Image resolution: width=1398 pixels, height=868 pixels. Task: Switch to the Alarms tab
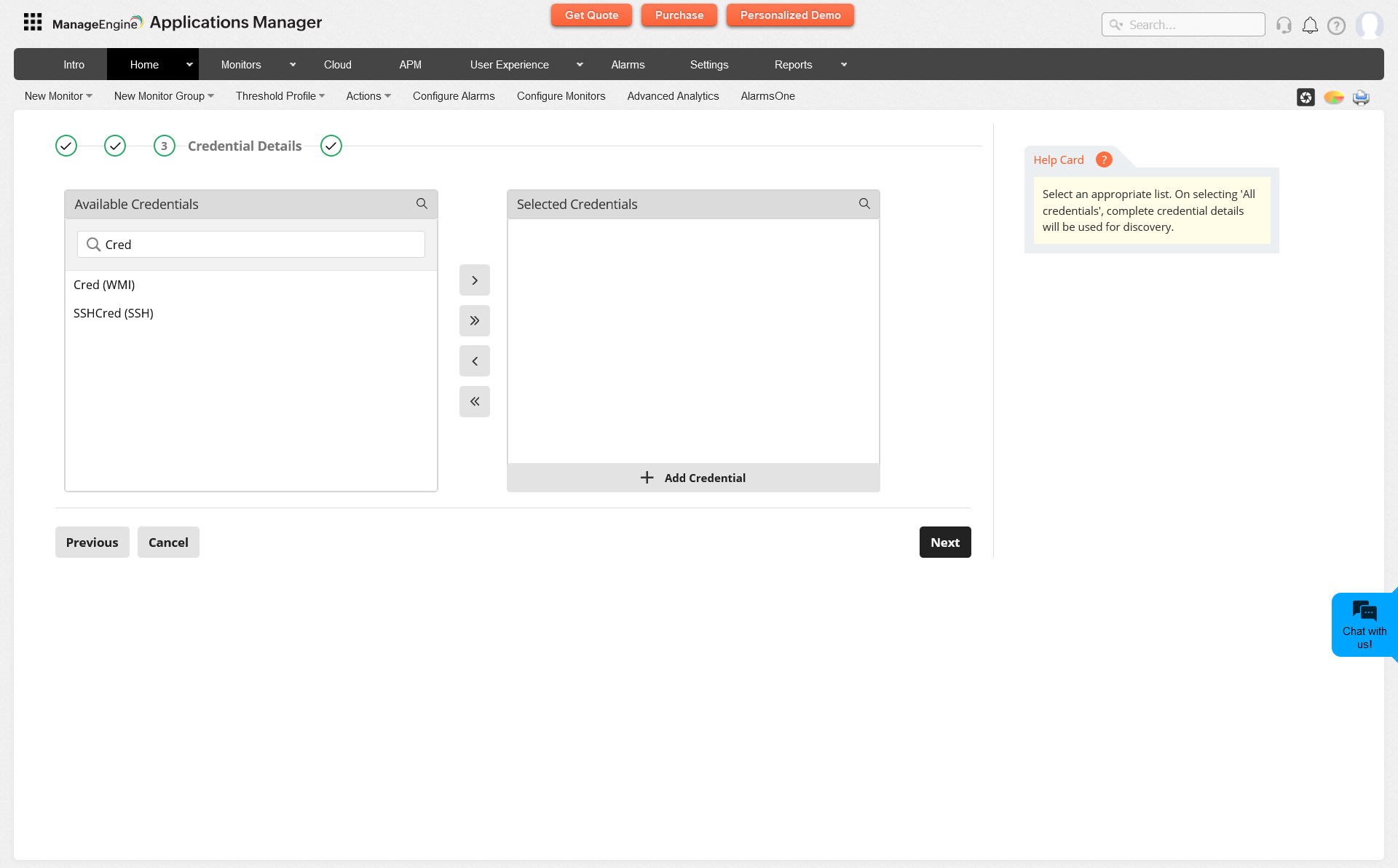(628, 65)
